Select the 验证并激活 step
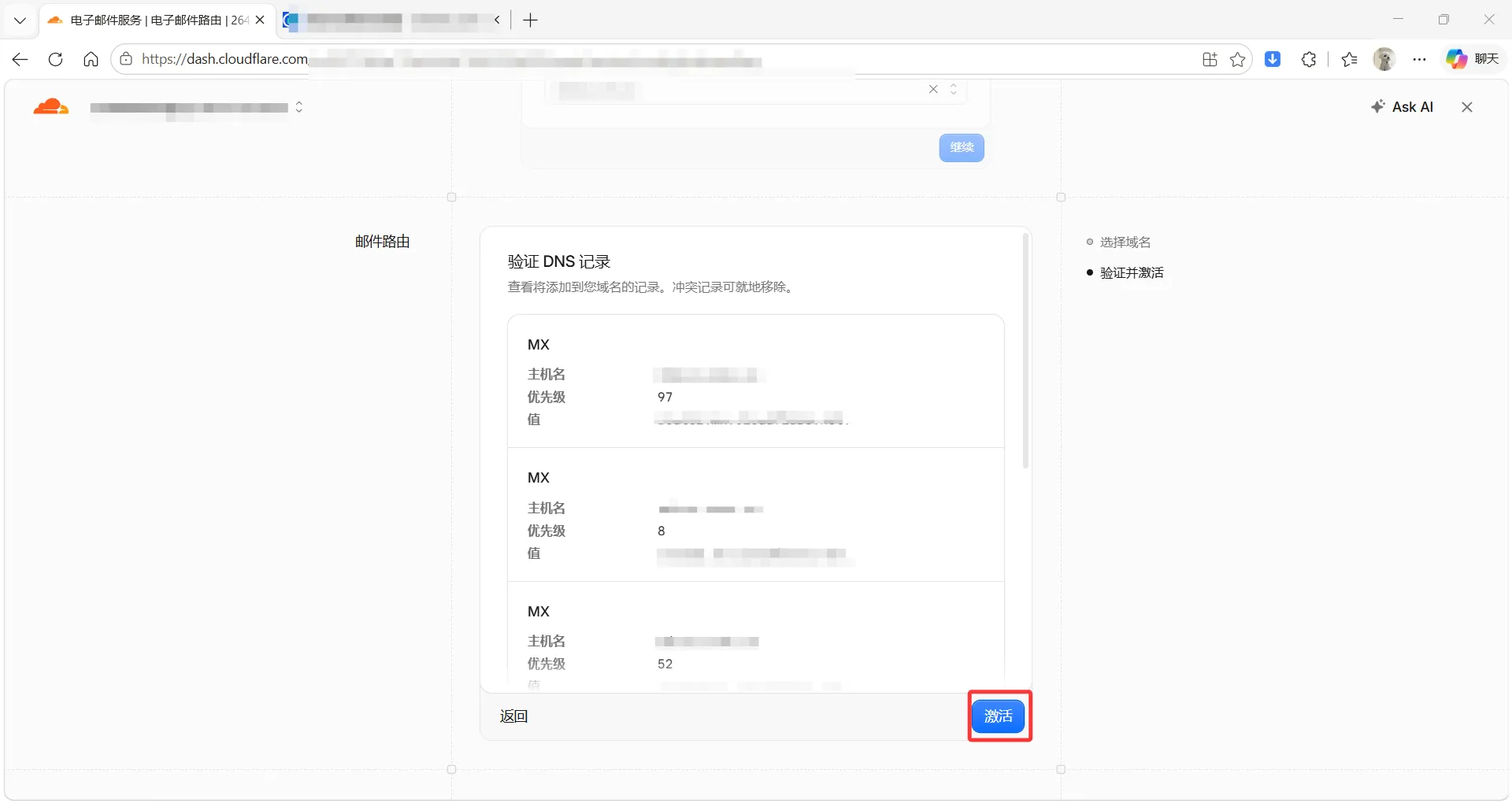The image size is (1512, 803). [1132, 273]
